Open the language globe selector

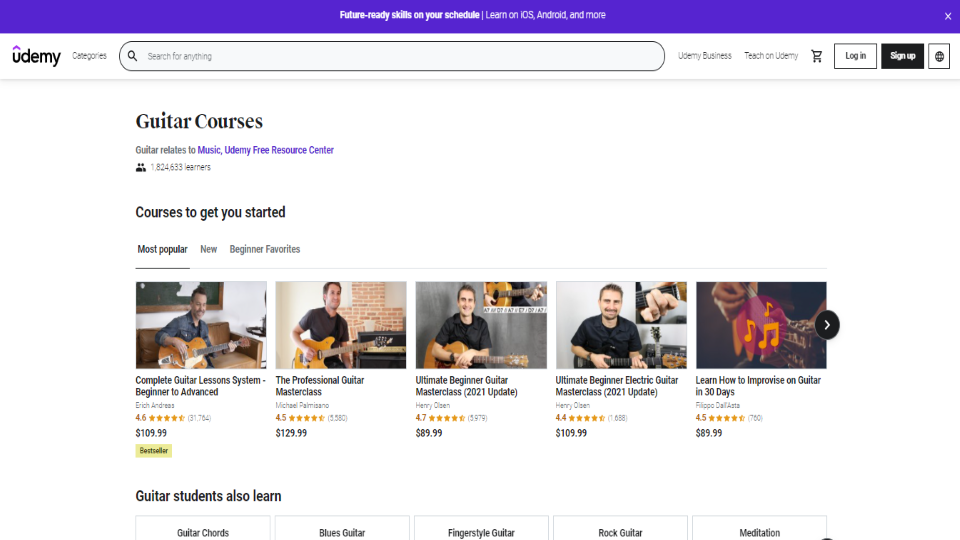[939, 56]
